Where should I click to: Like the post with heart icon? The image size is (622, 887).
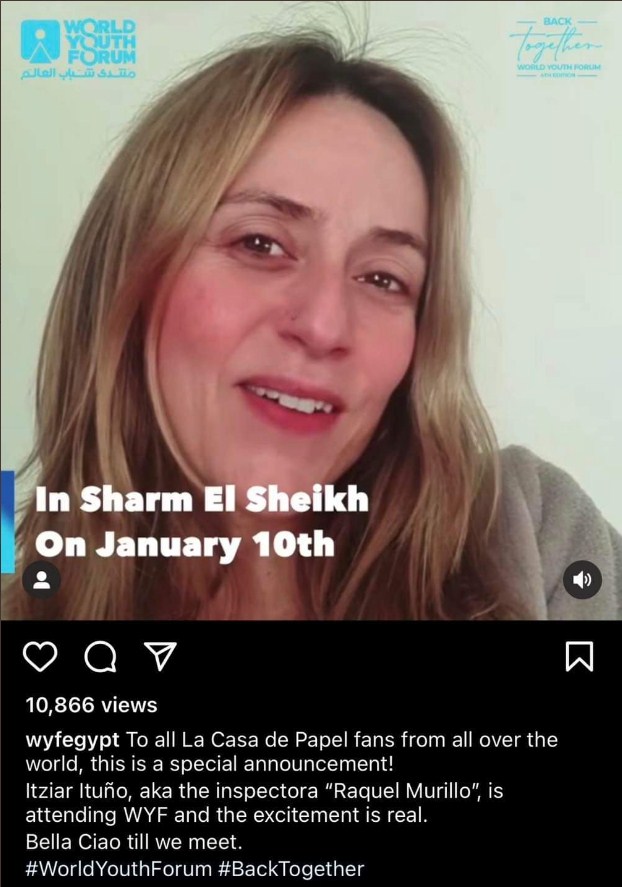click(40, 657)
